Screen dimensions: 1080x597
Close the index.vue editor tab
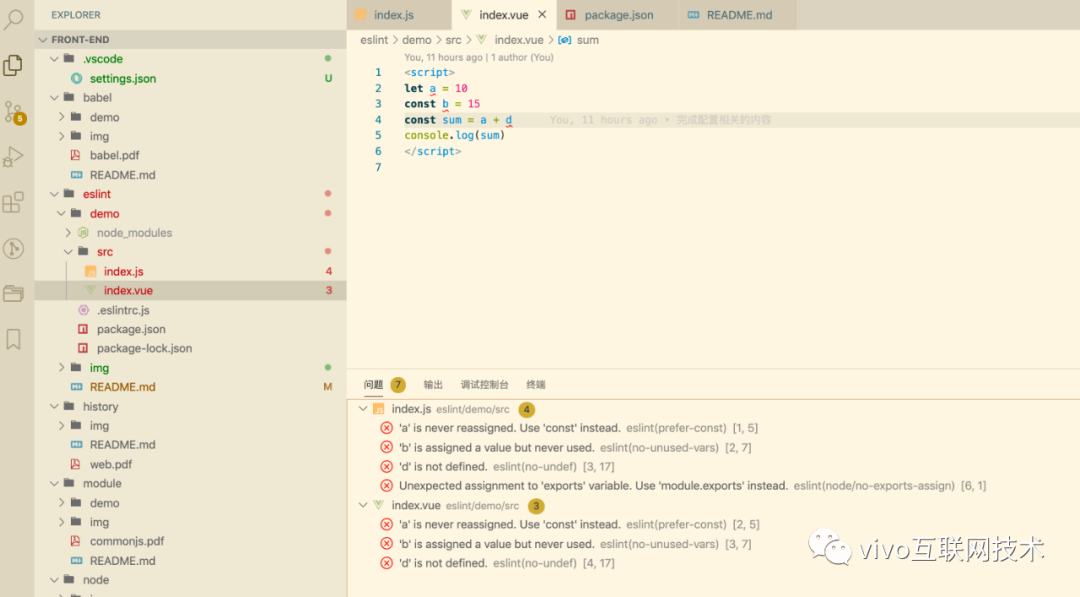coord(542,14)
